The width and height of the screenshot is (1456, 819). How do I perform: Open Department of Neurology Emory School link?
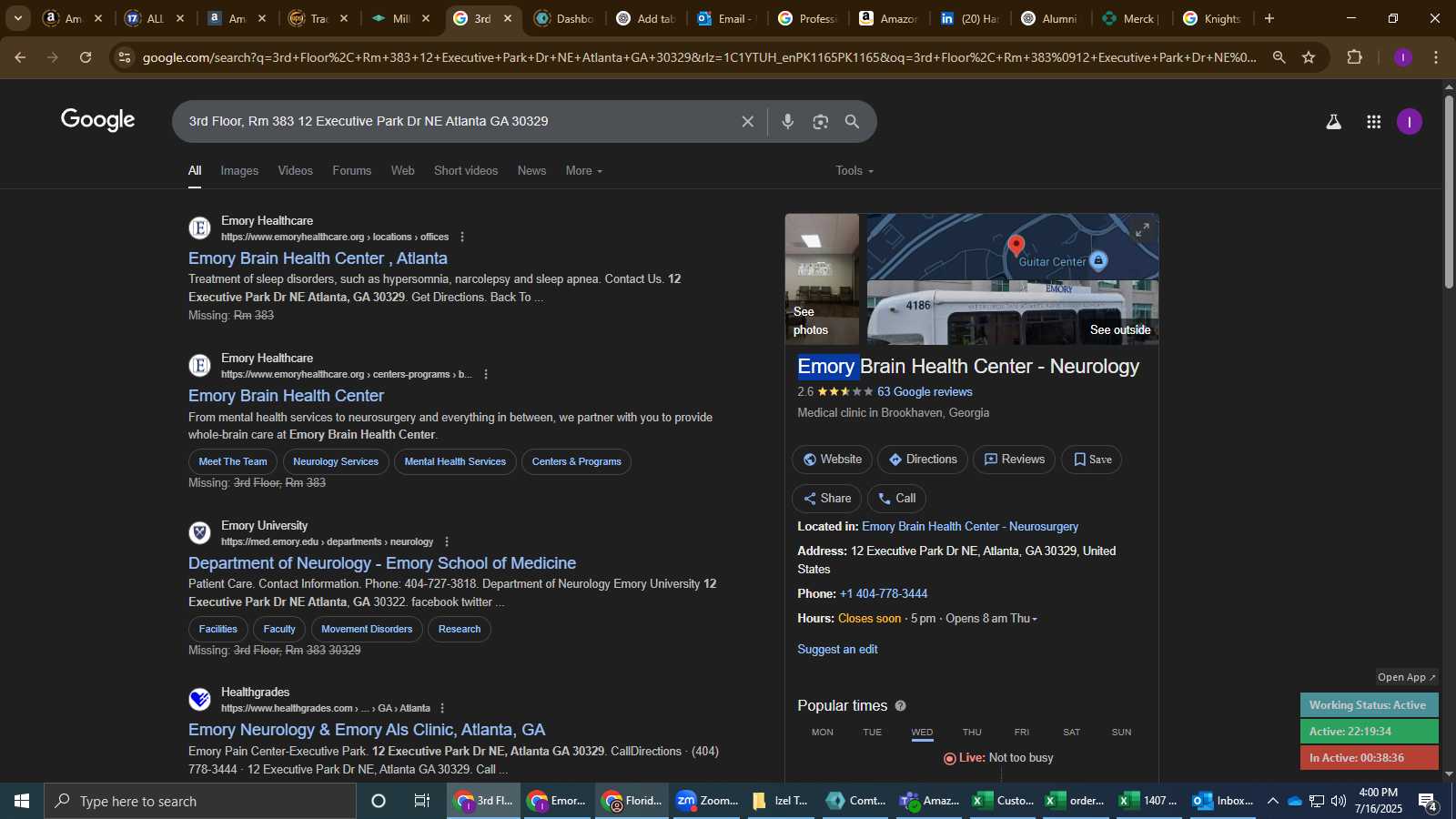[382, 563]
